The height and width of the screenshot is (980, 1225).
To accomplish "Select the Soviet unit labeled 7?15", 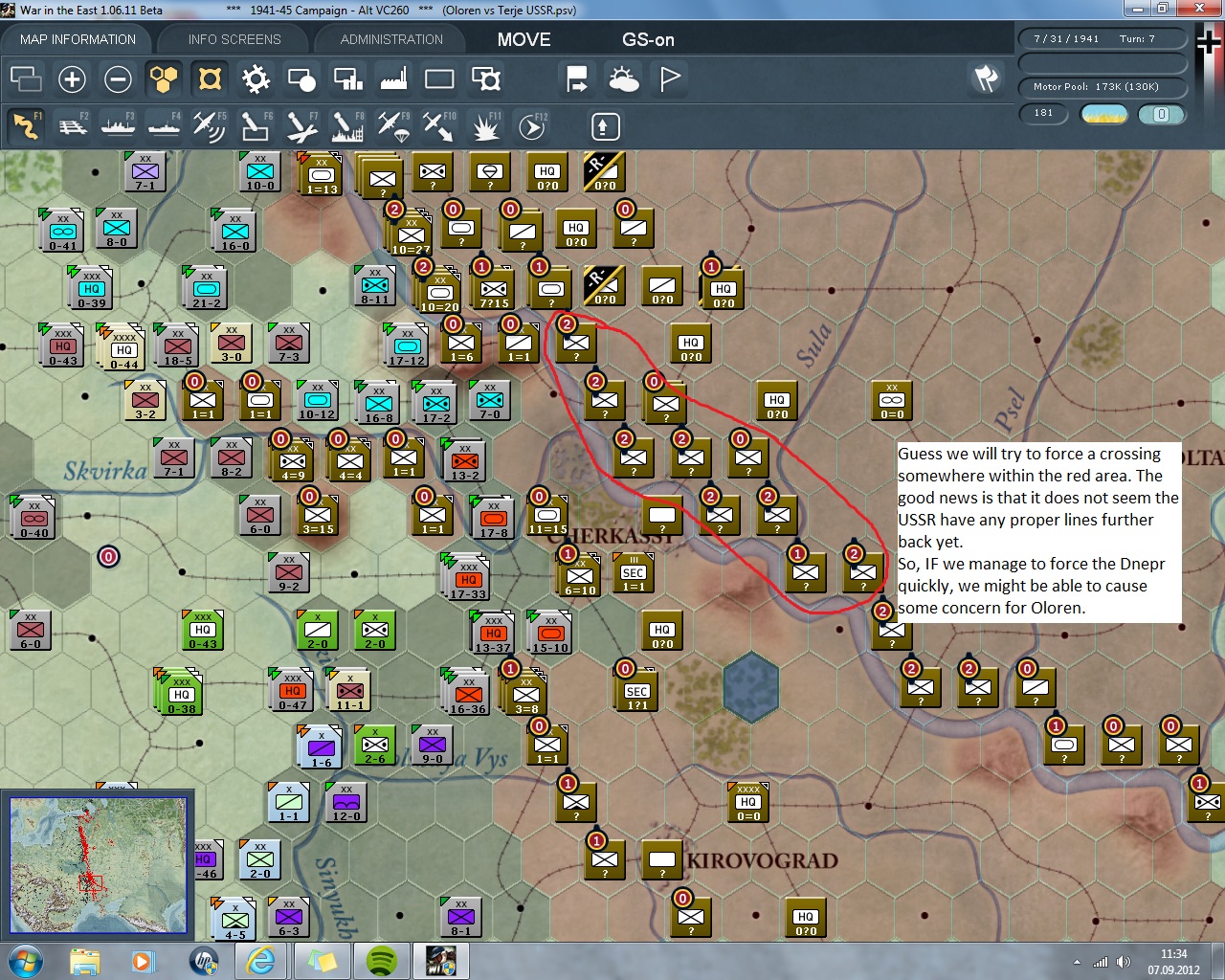I will click(x=494, y=287).
